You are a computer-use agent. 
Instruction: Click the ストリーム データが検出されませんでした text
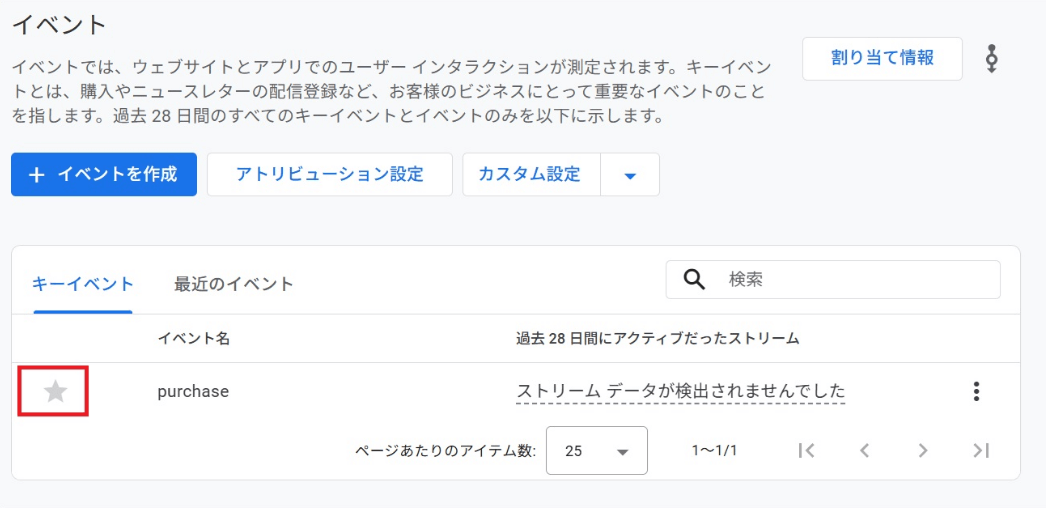click(x=680, y=391)
